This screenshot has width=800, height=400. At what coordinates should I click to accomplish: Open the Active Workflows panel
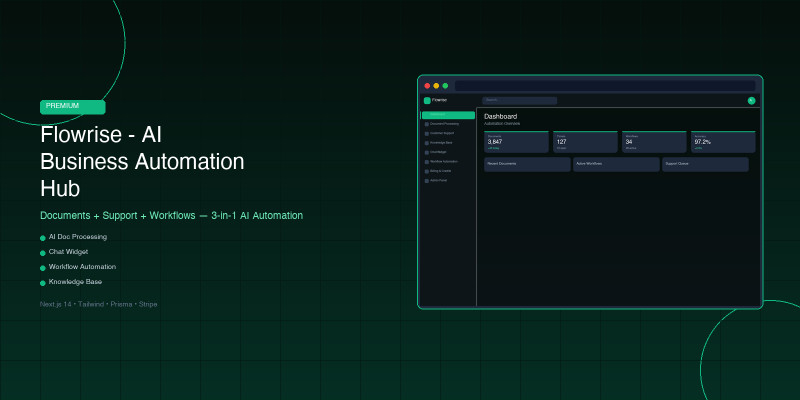(x=616, y=164)
